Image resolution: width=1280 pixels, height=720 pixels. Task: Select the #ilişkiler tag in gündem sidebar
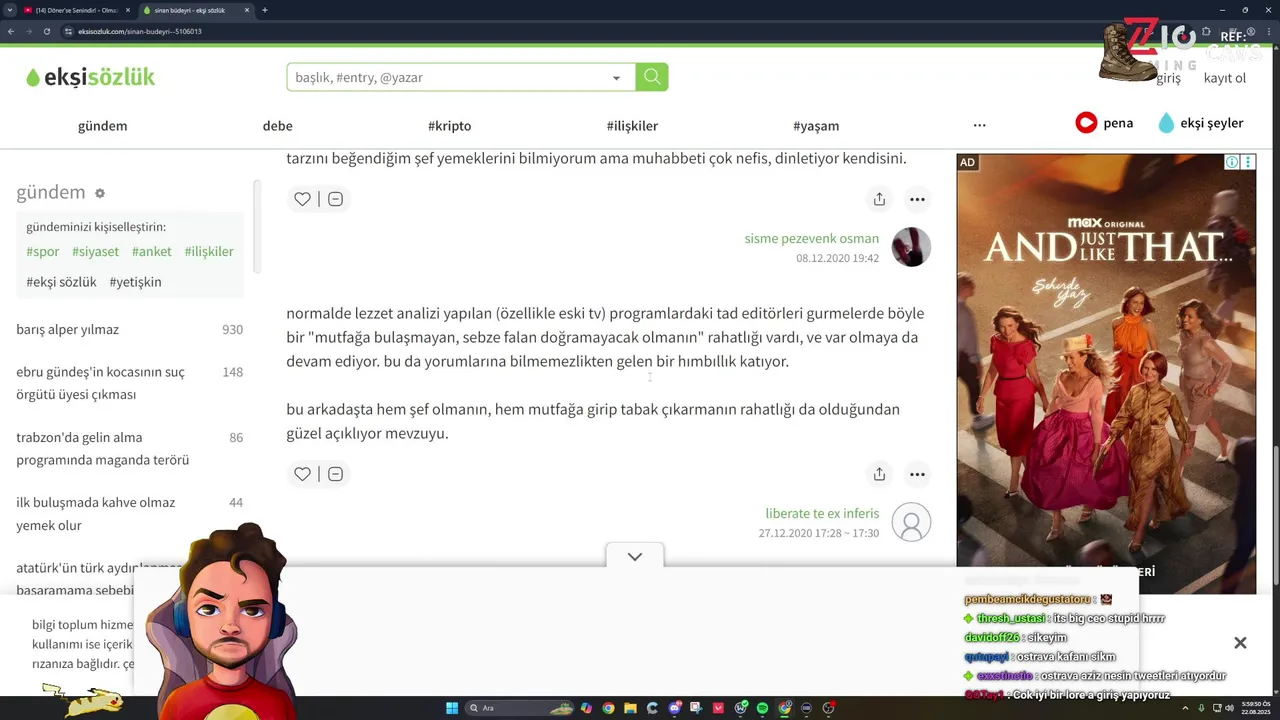pos(209,252)
